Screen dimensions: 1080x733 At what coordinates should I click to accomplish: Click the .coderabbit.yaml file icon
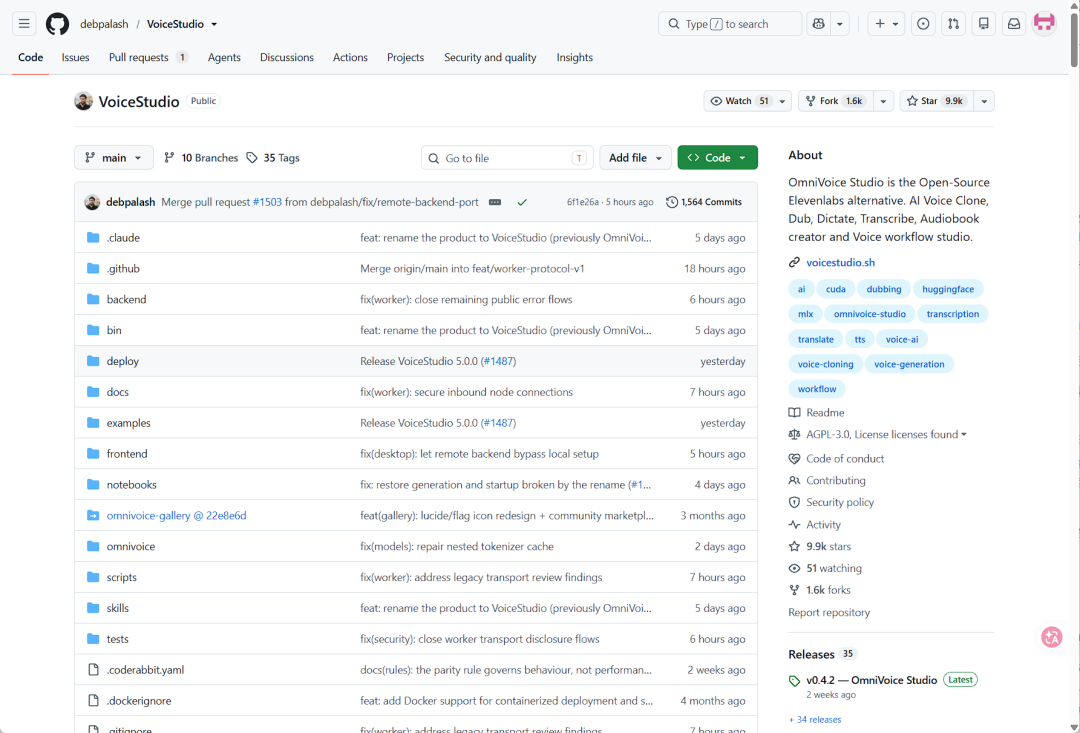[x=93, y=670]
